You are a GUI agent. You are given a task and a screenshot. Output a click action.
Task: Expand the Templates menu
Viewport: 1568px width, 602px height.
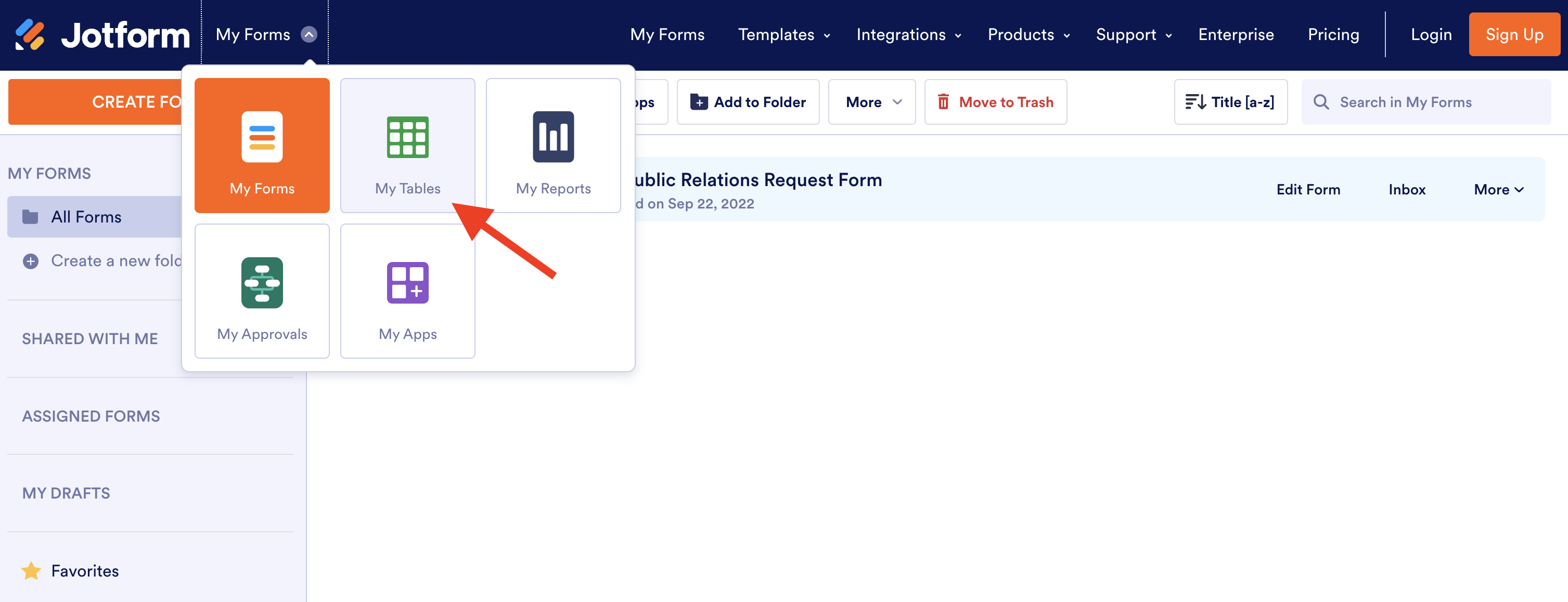[x=783, y=35]
